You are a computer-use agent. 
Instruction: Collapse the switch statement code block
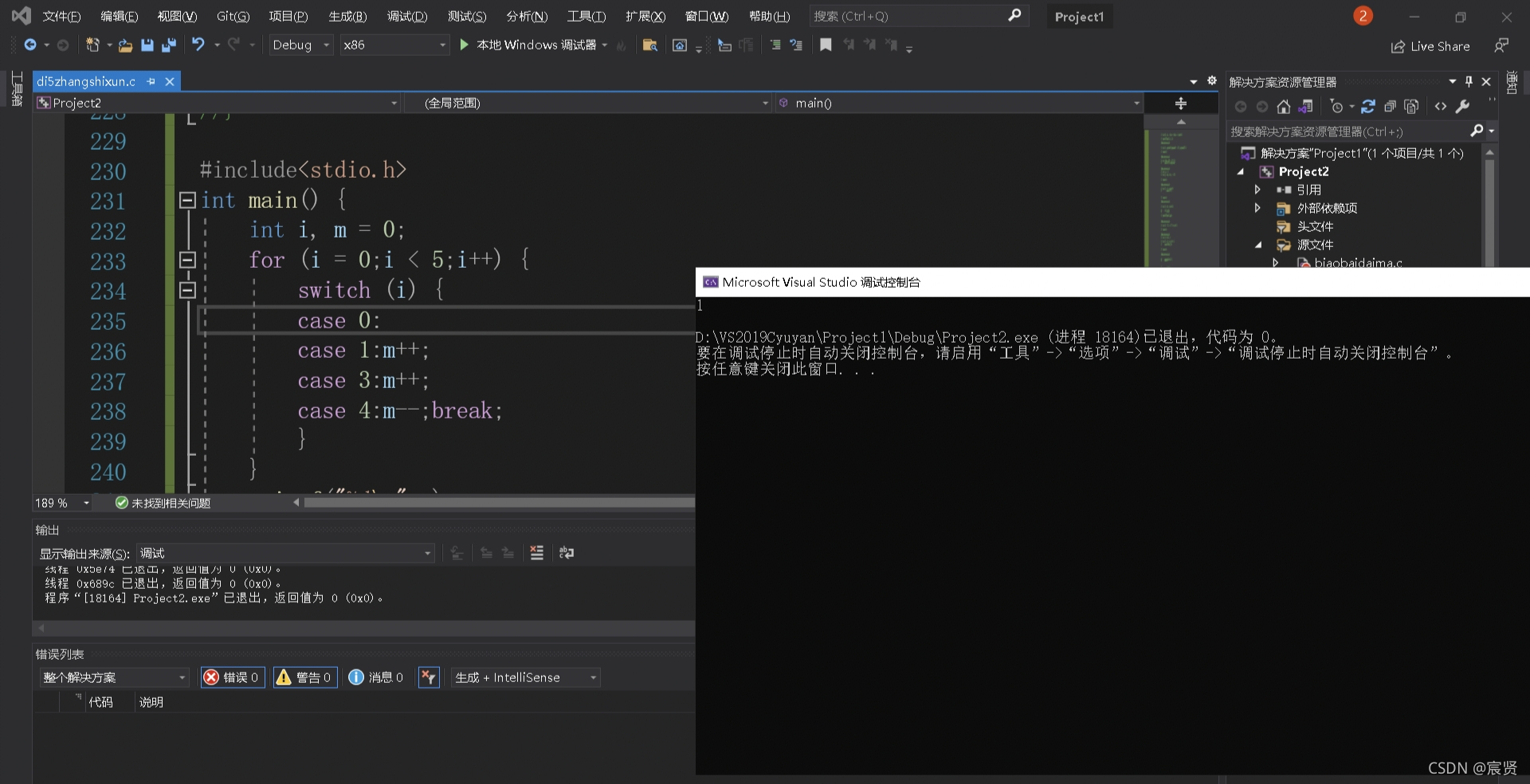tap(187, 290)
